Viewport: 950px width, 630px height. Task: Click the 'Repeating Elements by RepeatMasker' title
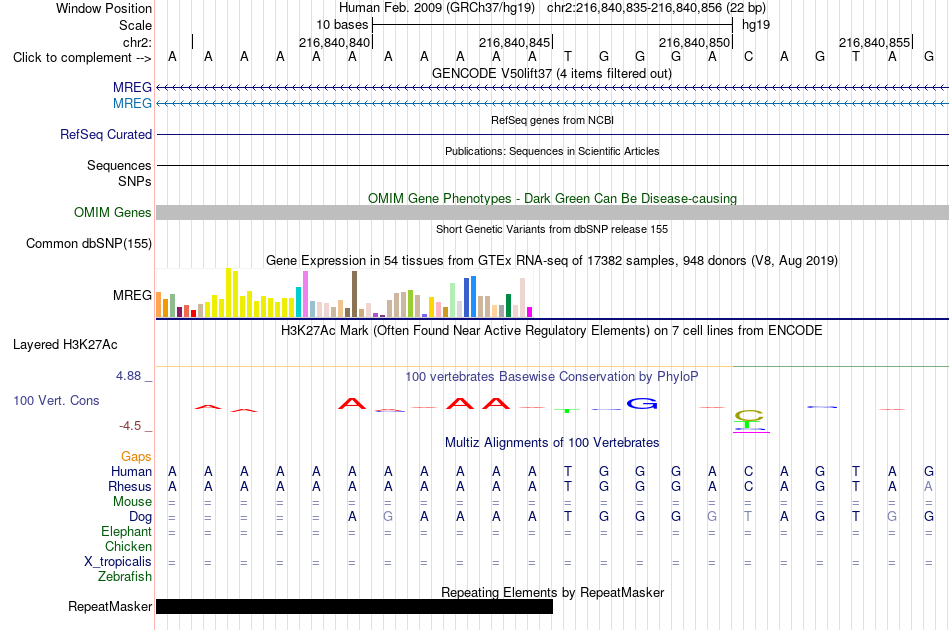point(553,592)
